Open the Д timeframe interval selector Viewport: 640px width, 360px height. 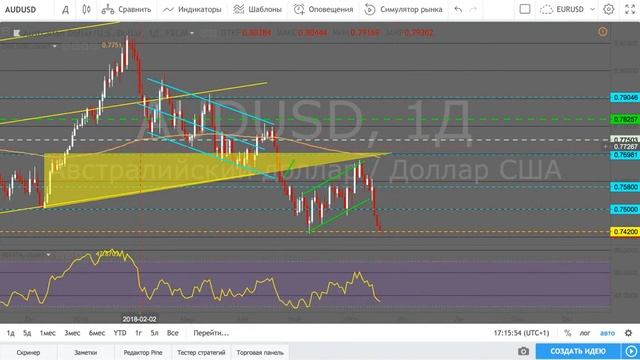pyautogui.click(x=65, y=9)
